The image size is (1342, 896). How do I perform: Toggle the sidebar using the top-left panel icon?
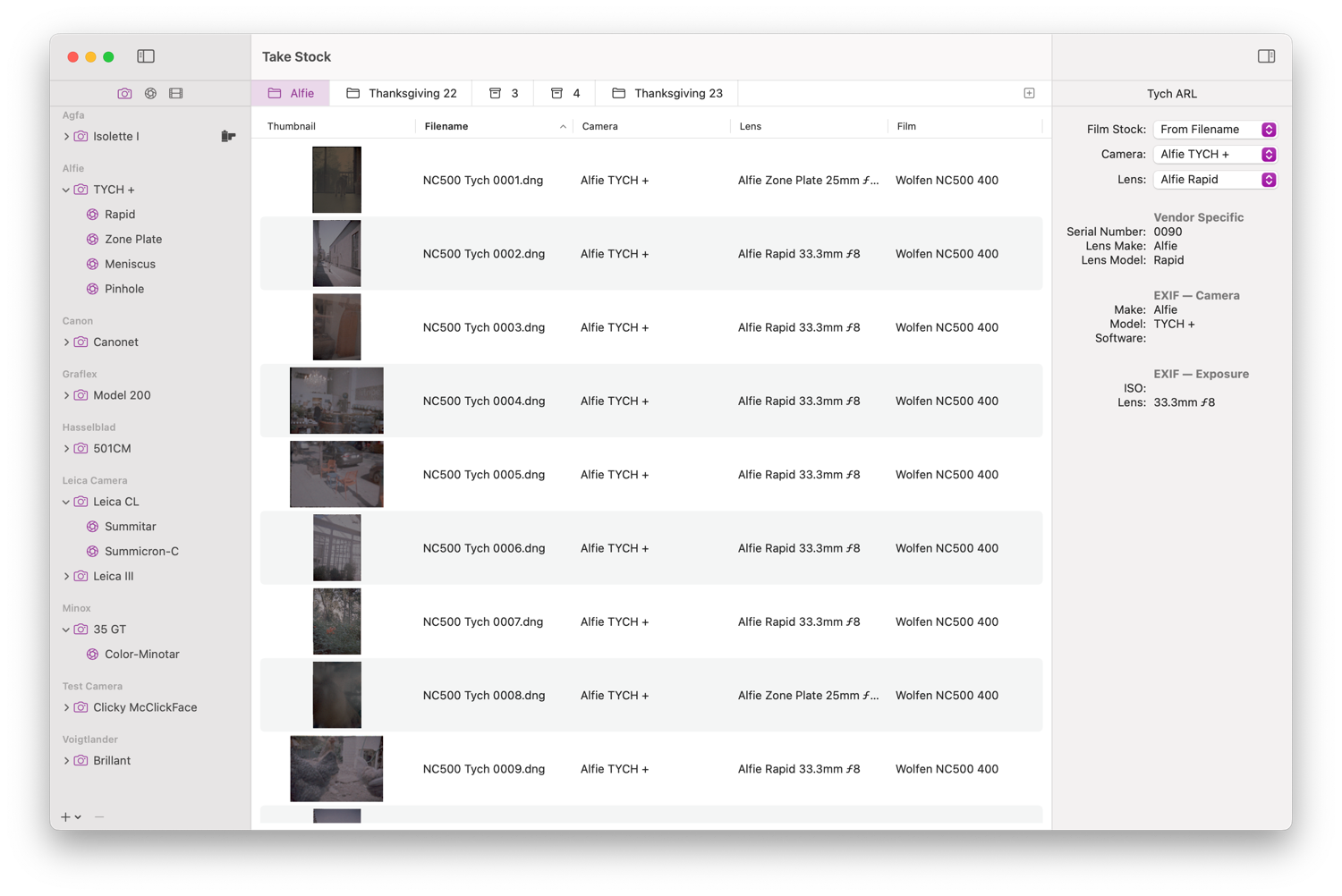tap(145, 55)
